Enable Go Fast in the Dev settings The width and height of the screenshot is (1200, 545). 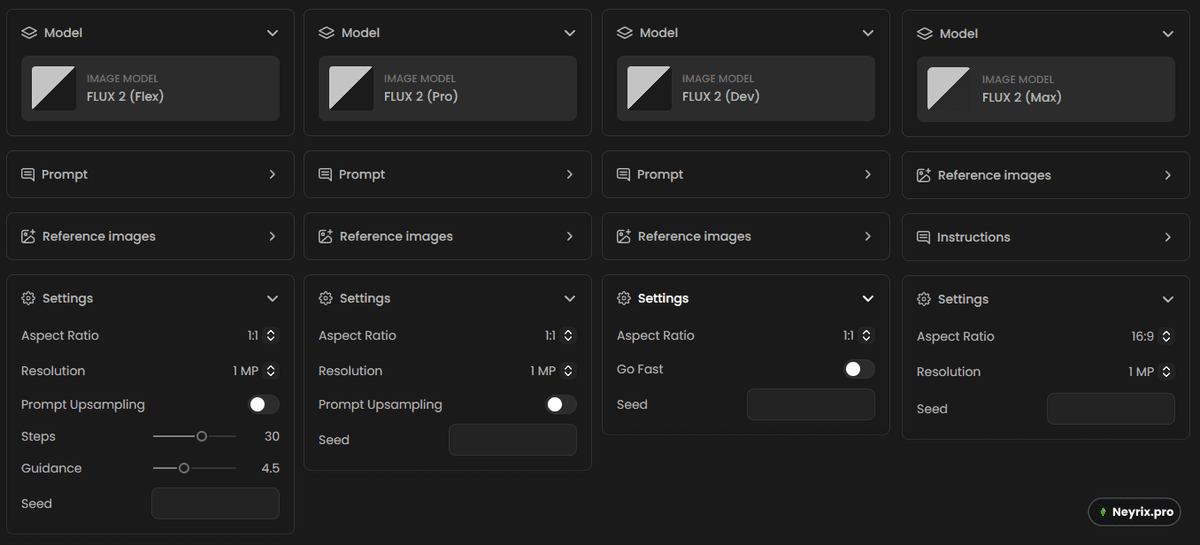(859, 369)
